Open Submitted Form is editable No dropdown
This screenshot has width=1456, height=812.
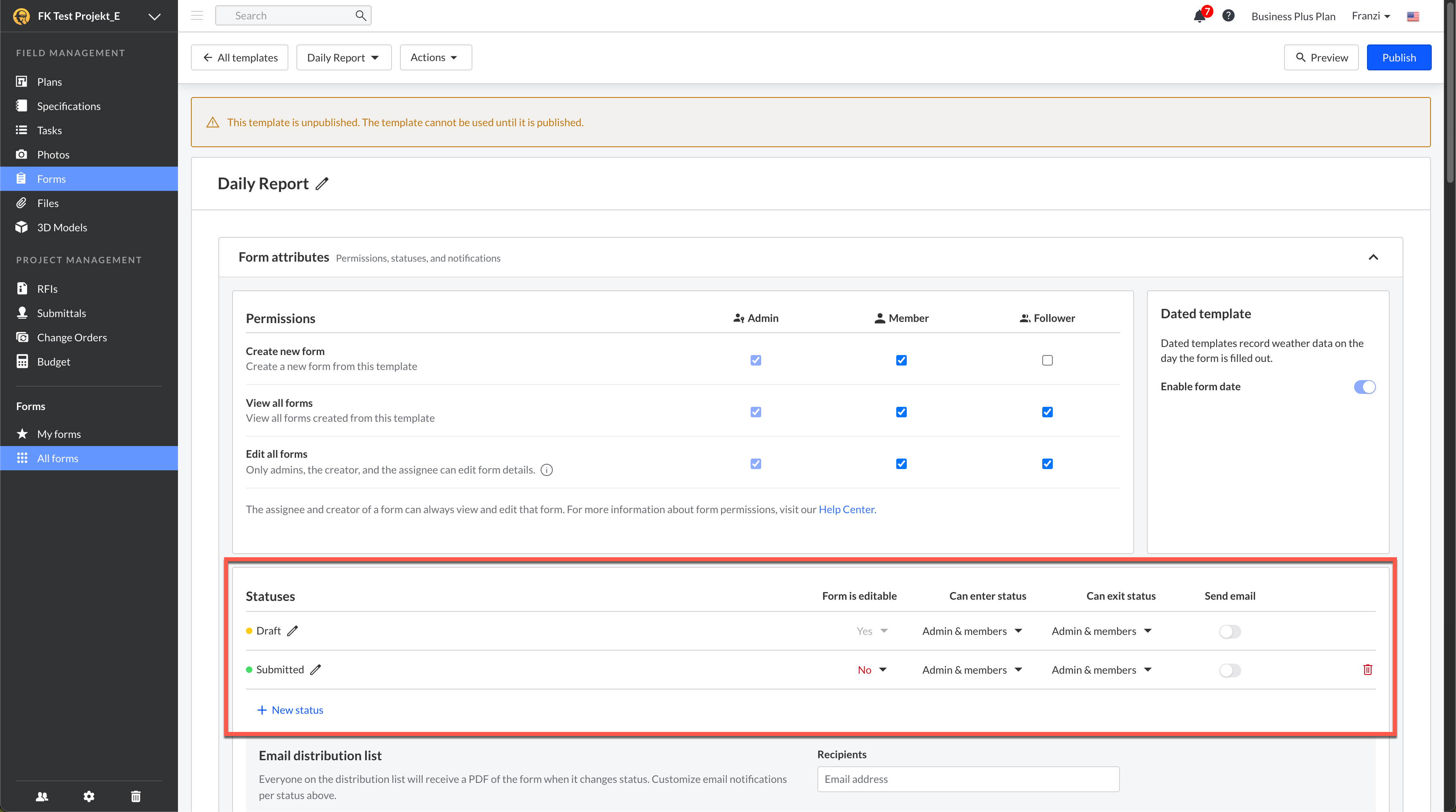pos(872,670)
